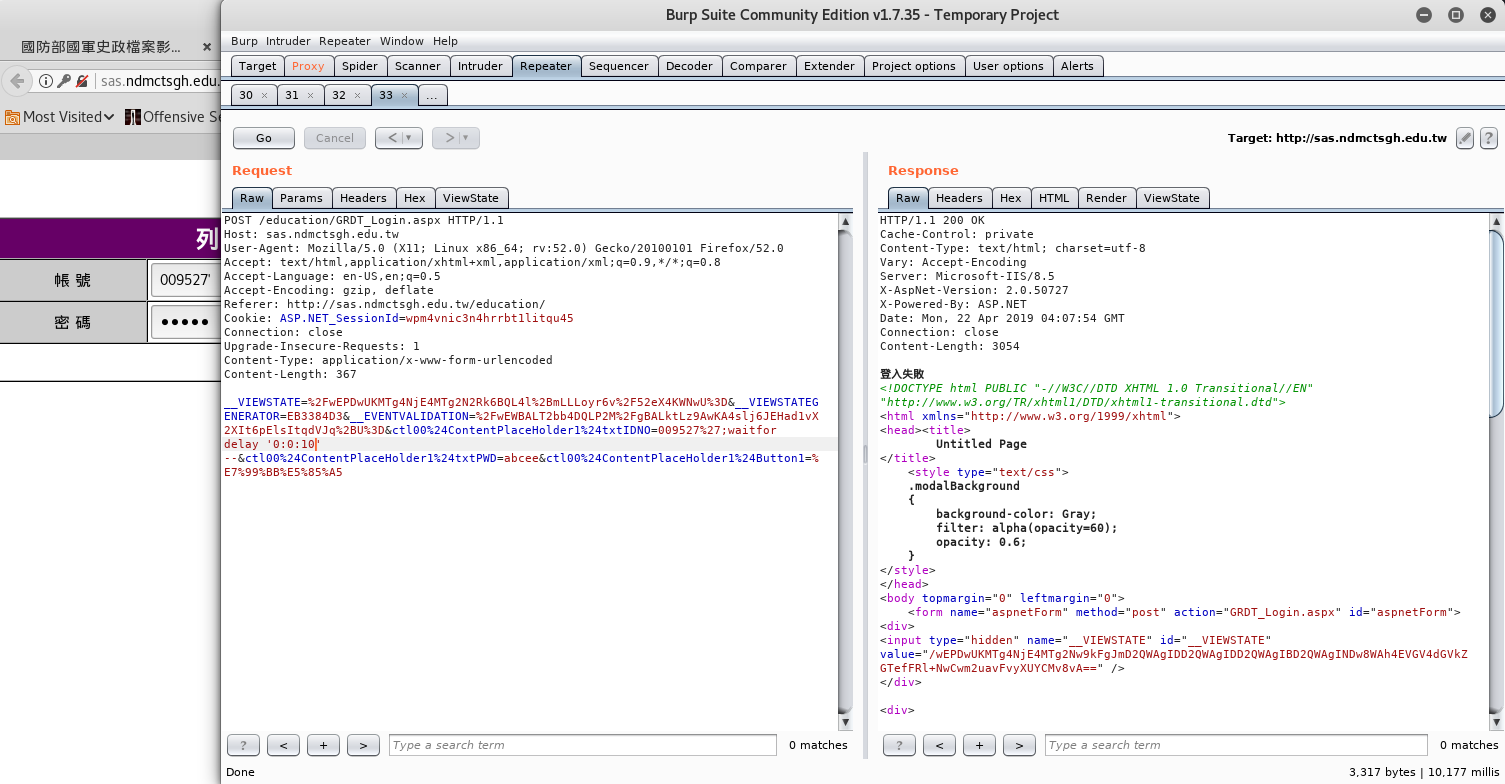Open the Help menu
The width and height of the screenshot is (1505, 784).
445,41
